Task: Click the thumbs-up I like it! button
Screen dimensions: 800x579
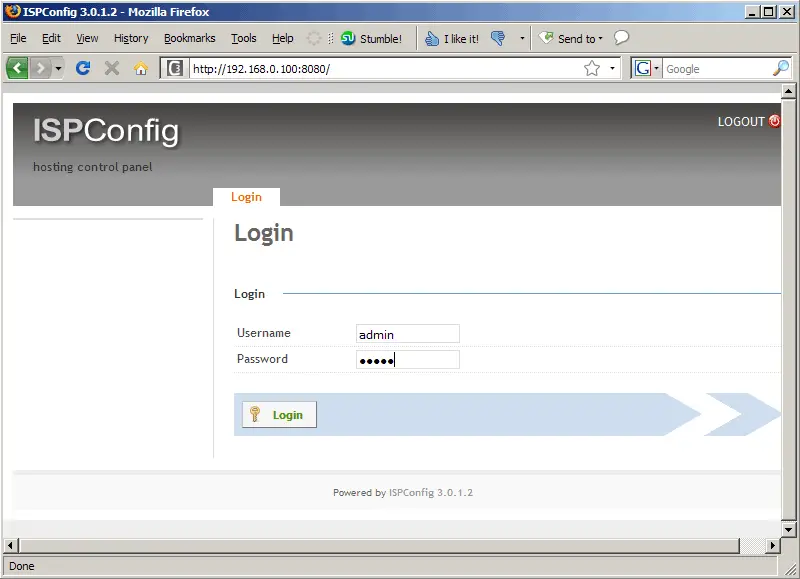Action: pos(452,39)
